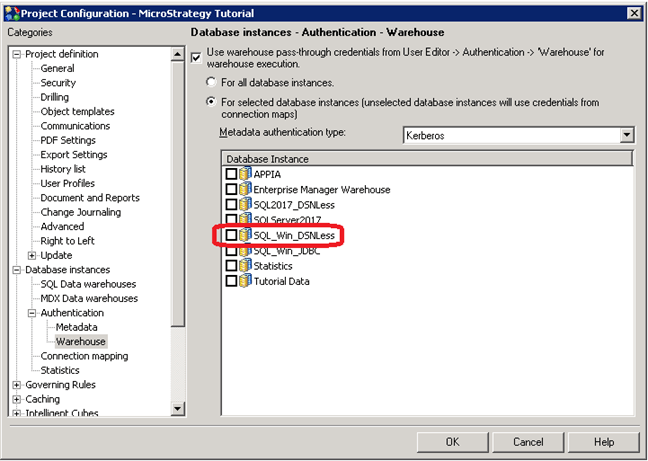648x461 pixels.
Task: Collapse the Project definition tree node
Action: (x=17, y=54)
